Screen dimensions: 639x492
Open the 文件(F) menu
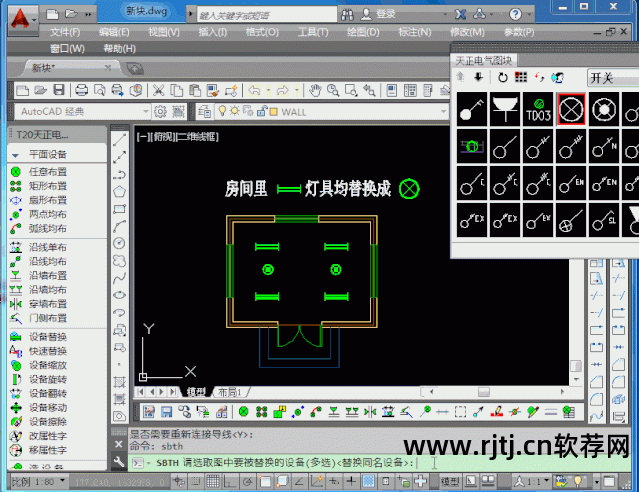[x=65, y=32]
